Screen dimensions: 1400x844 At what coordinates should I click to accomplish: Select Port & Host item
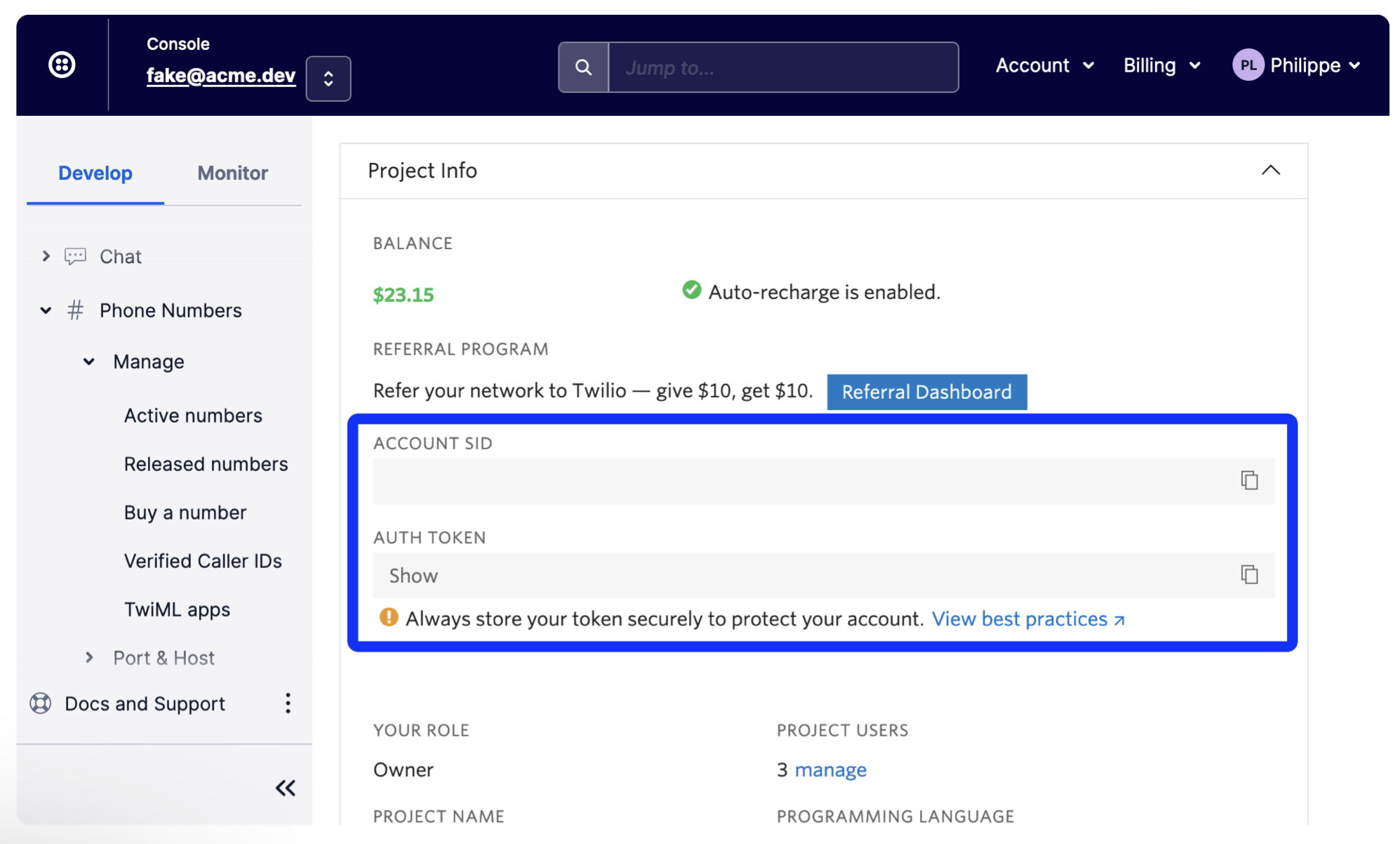pos(164,658)
